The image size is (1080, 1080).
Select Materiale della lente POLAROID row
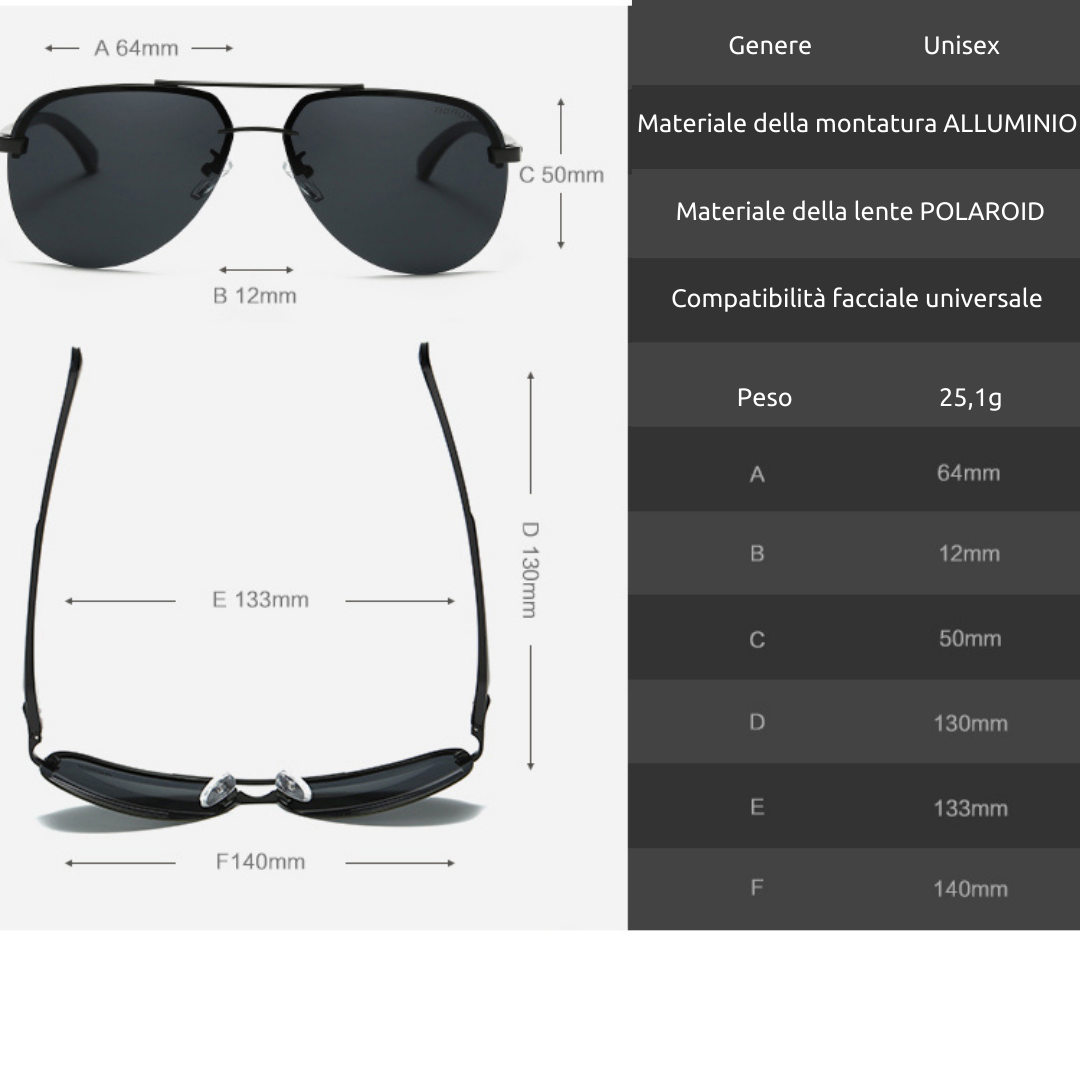point(854,211)
